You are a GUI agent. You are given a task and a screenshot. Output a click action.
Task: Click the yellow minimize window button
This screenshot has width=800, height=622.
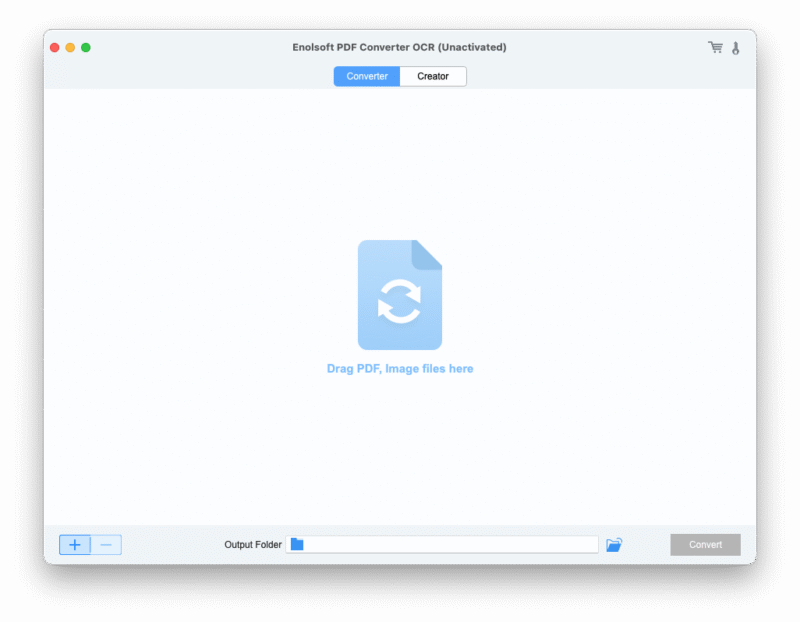tap(72, 46)
